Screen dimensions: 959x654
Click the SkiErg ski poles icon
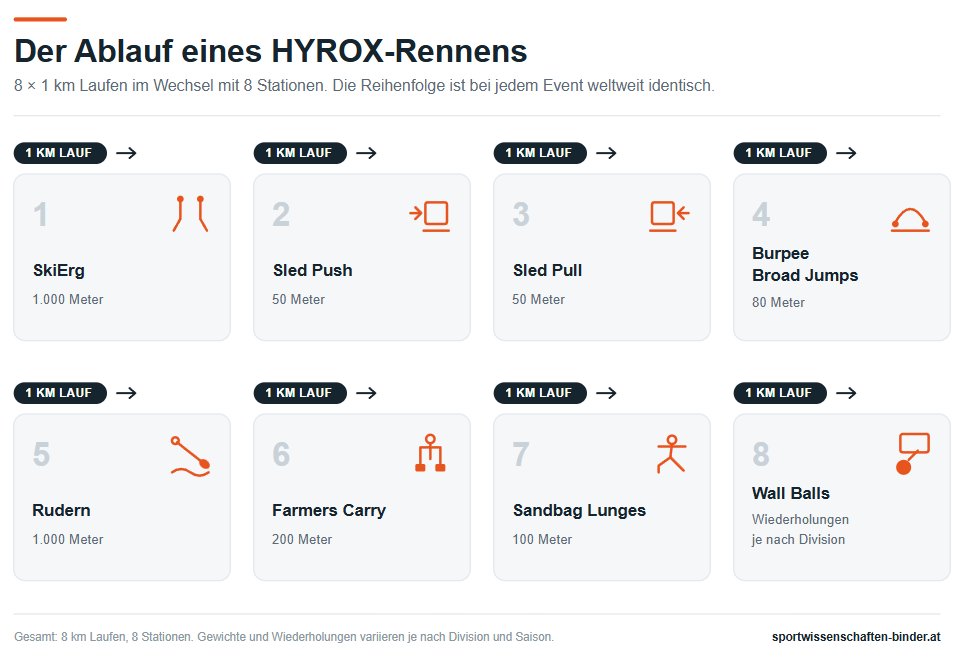click(x=190, y=214)
